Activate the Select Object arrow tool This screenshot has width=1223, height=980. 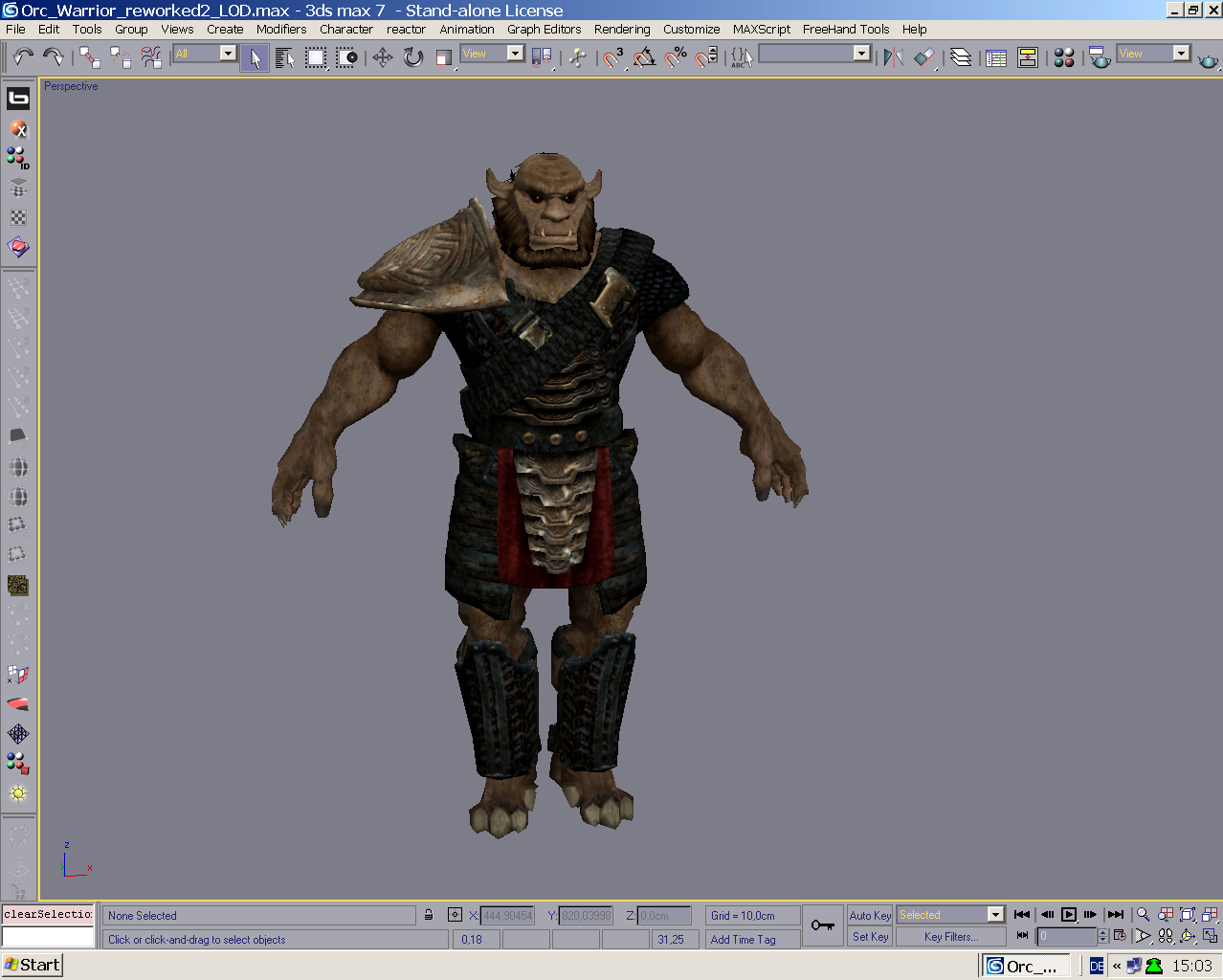tap(255, 57)
